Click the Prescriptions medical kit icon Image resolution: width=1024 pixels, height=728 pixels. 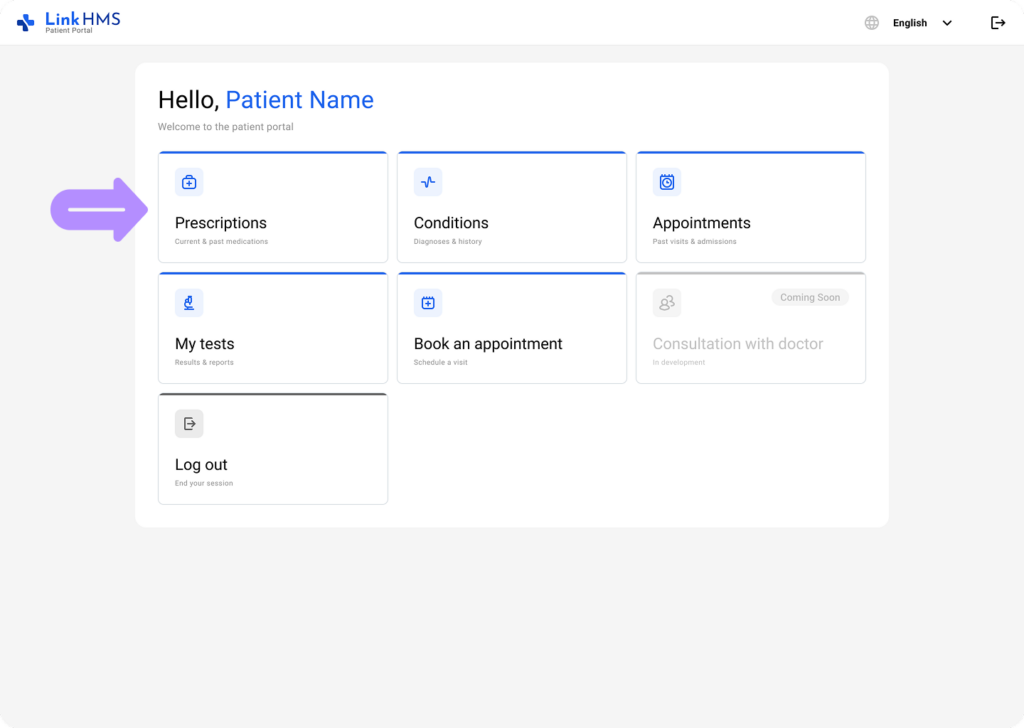pyautogui.click(x=189, y=182)
